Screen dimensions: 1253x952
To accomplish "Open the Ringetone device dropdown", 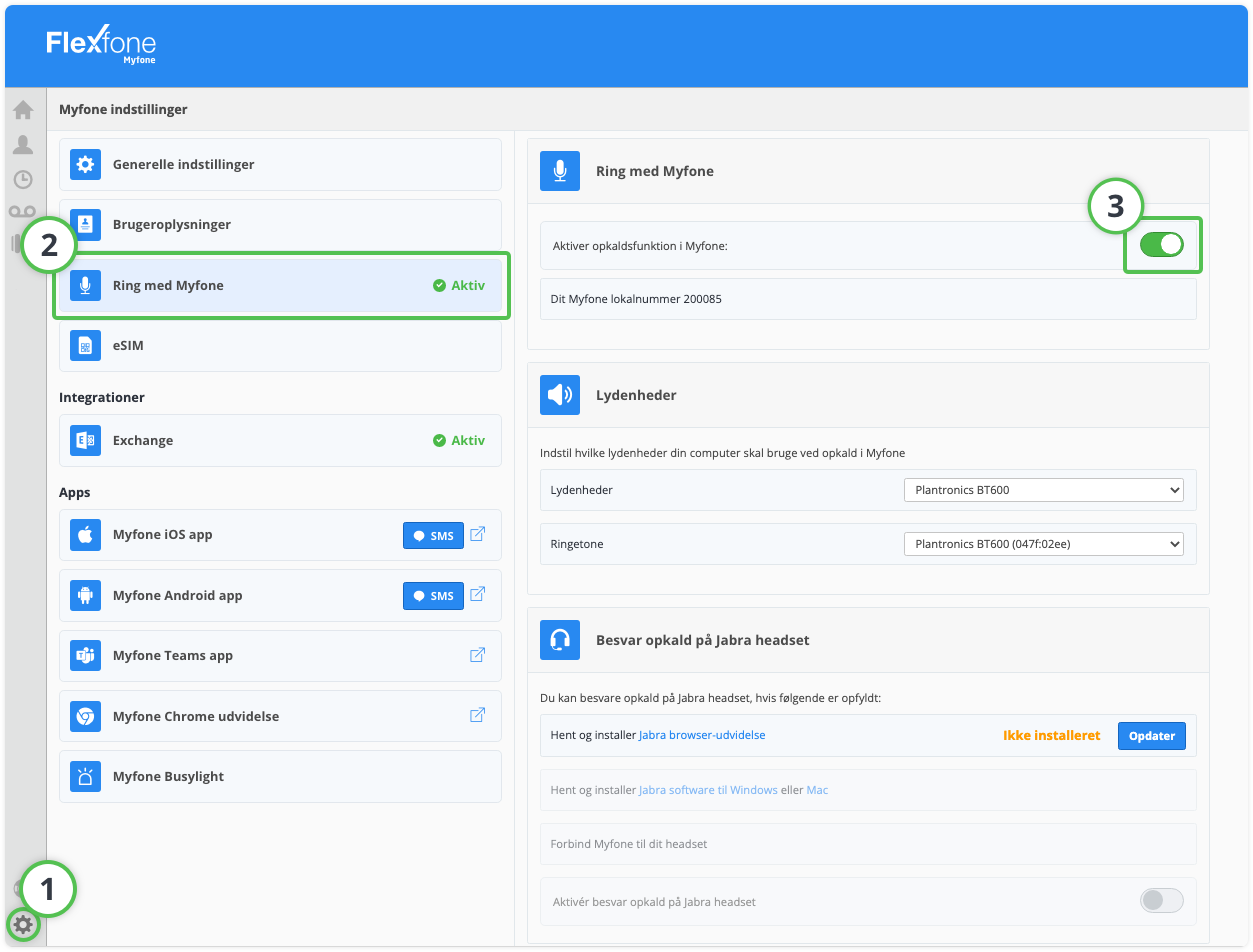I will click(1043, 544).
